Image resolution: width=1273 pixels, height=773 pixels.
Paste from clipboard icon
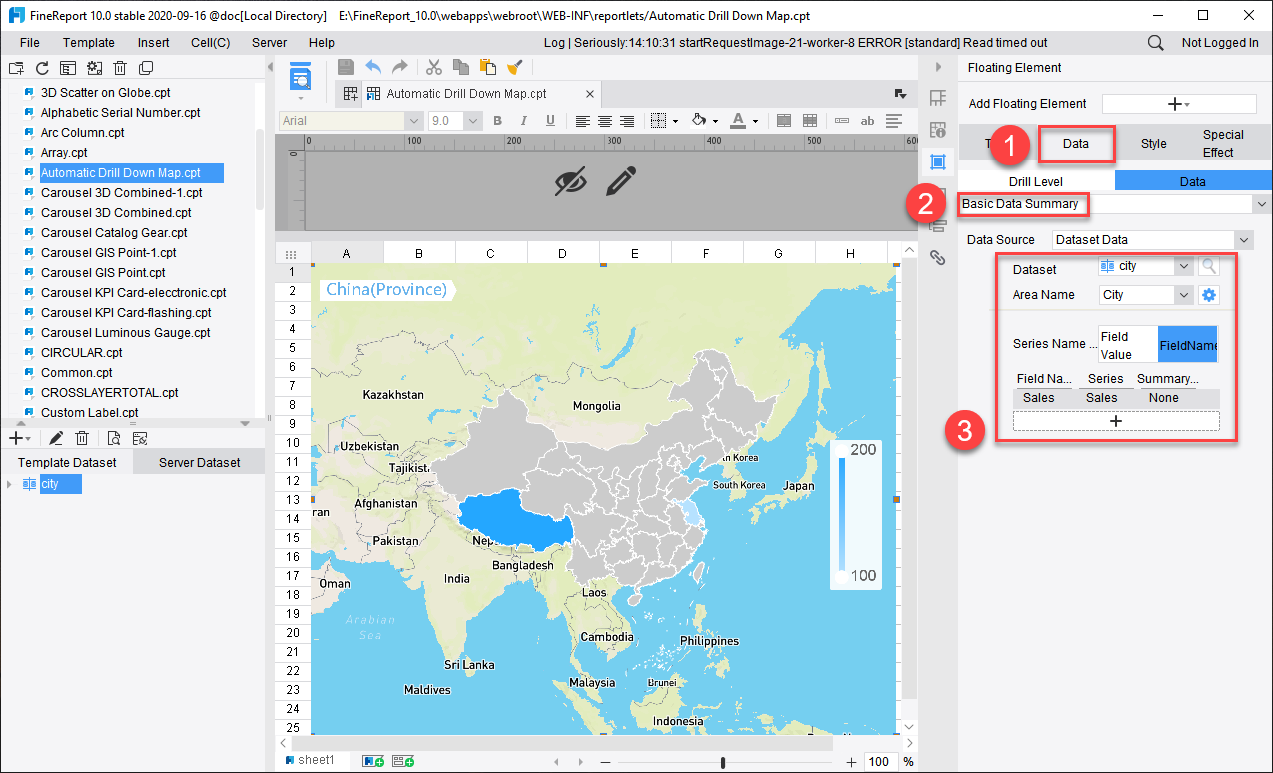(x=487, y=67)
